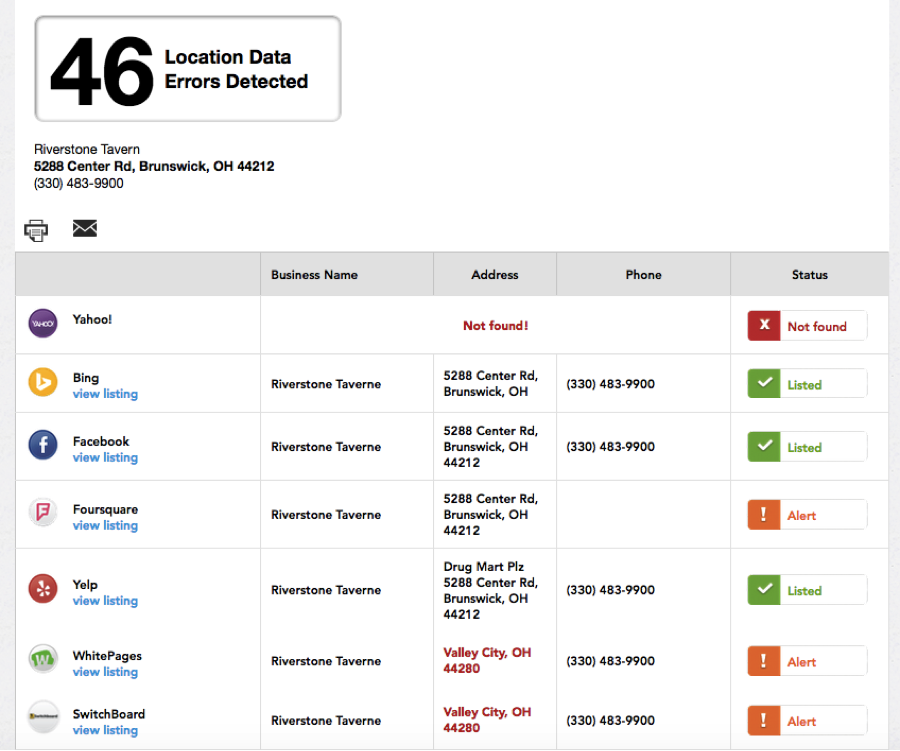900x751 pixels.
Task: Click the red 'Not found!' message in Yahoo! row
Action: pos(495,326)
